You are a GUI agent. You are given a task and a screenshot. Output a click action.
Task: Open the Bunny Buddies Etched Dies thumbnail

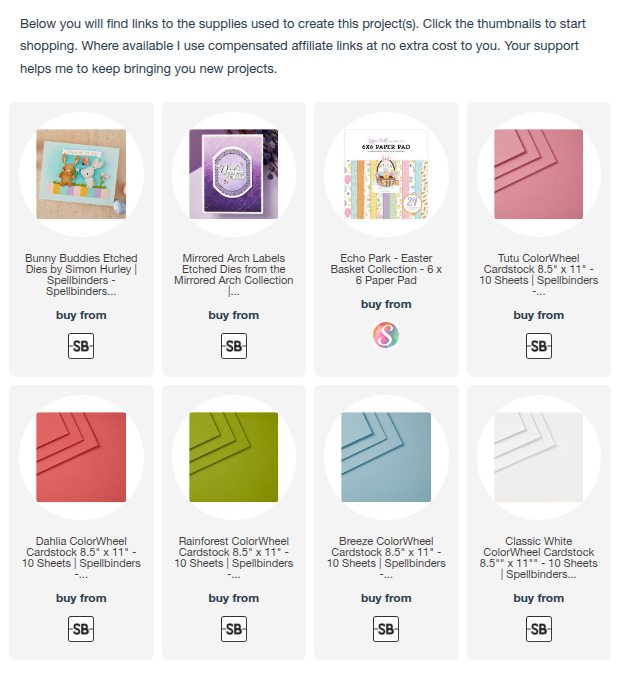pos(81,174)
